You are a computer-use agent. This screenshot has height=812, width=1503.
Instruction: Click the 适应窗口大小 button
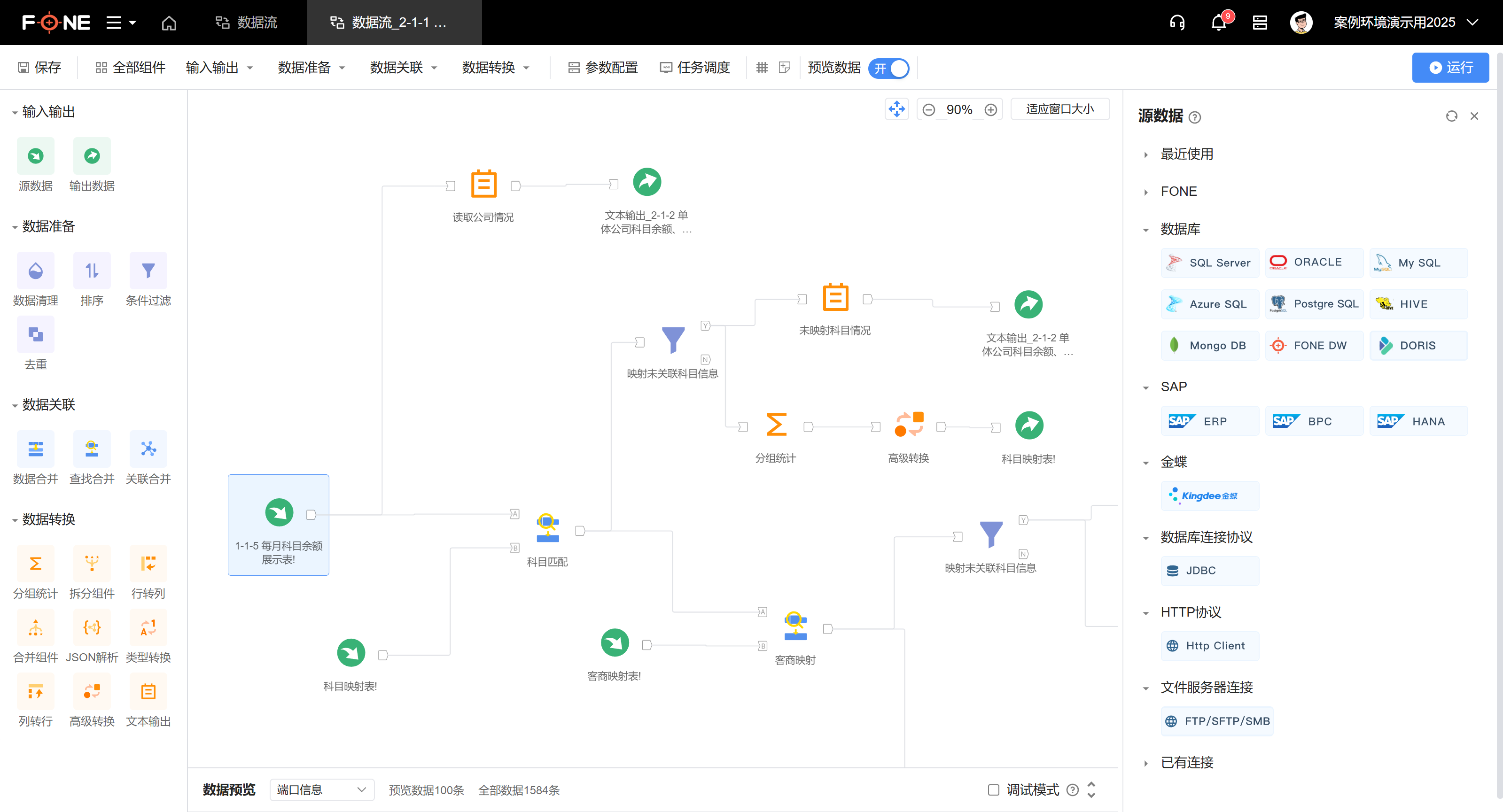(x=1060, y=109)
